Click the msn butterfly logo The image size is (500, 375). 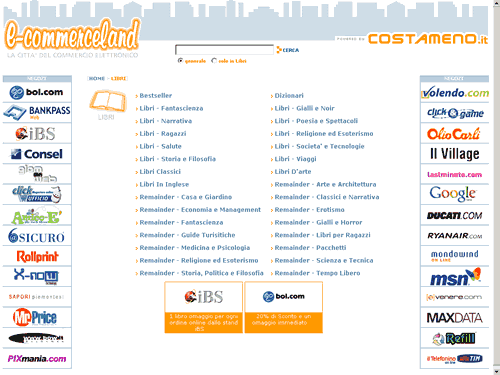[455, 276]
